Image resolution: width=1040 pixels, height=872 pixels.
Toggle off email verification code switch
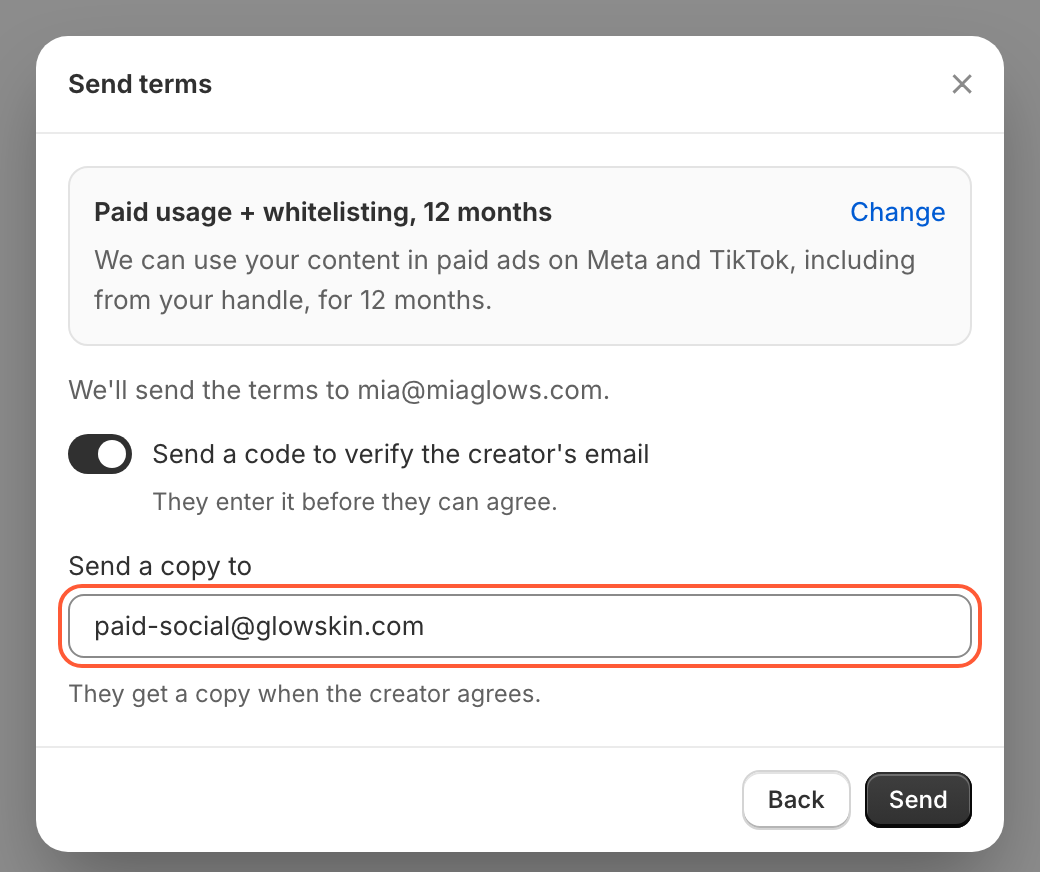pyautogui.click(x=100, y=454)
